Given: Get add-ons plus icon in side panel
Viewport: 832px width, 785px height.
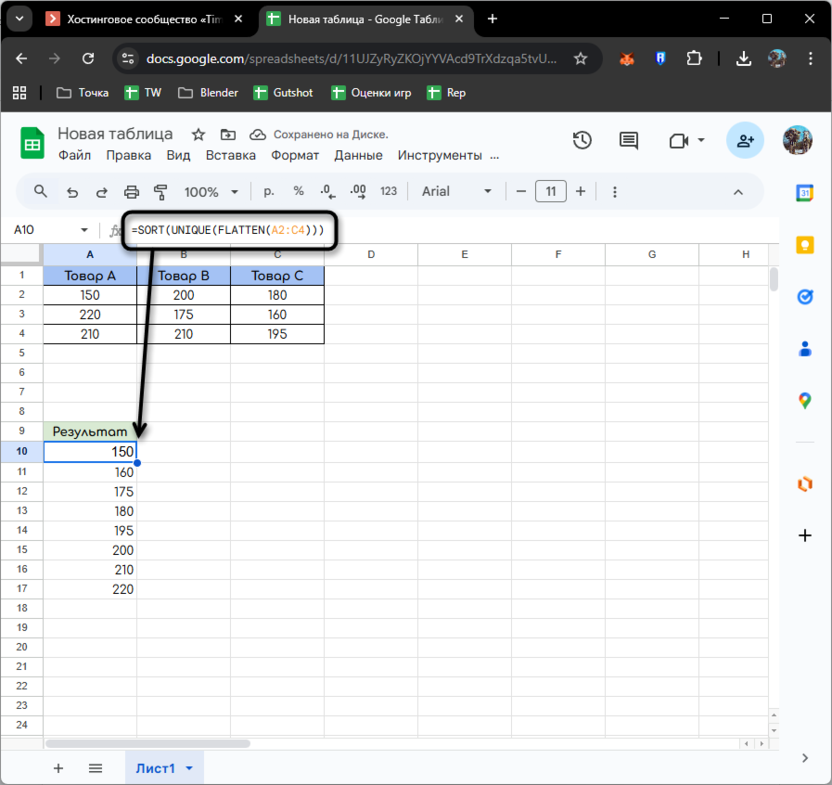Looking at the screenshot, I should (805, 536).
